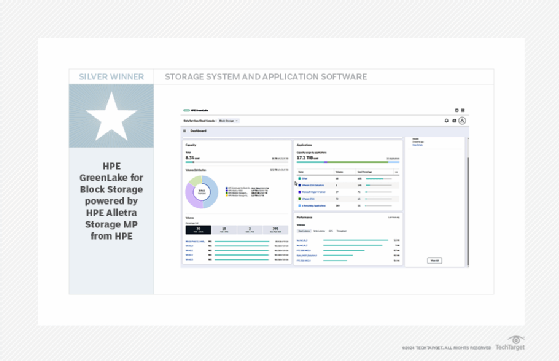The height and width of the screenshot is (361, 559).
Task: Click the Dashboard page title
Action: pyautogui.click(x=198, y=131)
